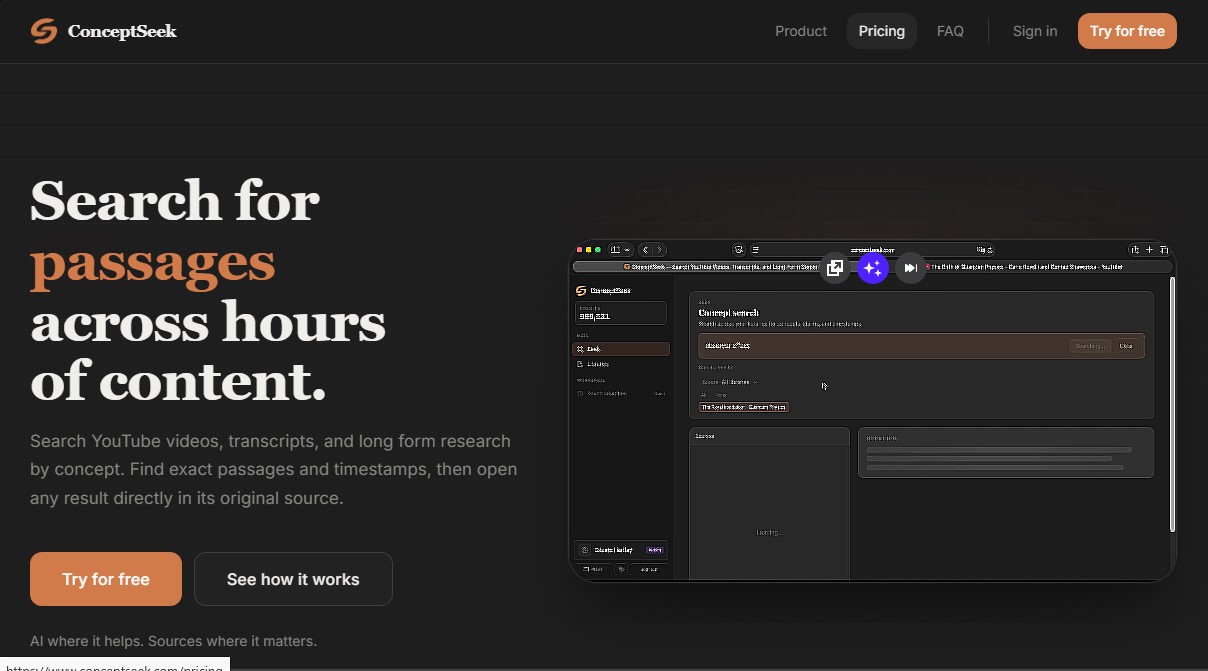Click the credits counter box in the demo sidebar

point(620,313)
